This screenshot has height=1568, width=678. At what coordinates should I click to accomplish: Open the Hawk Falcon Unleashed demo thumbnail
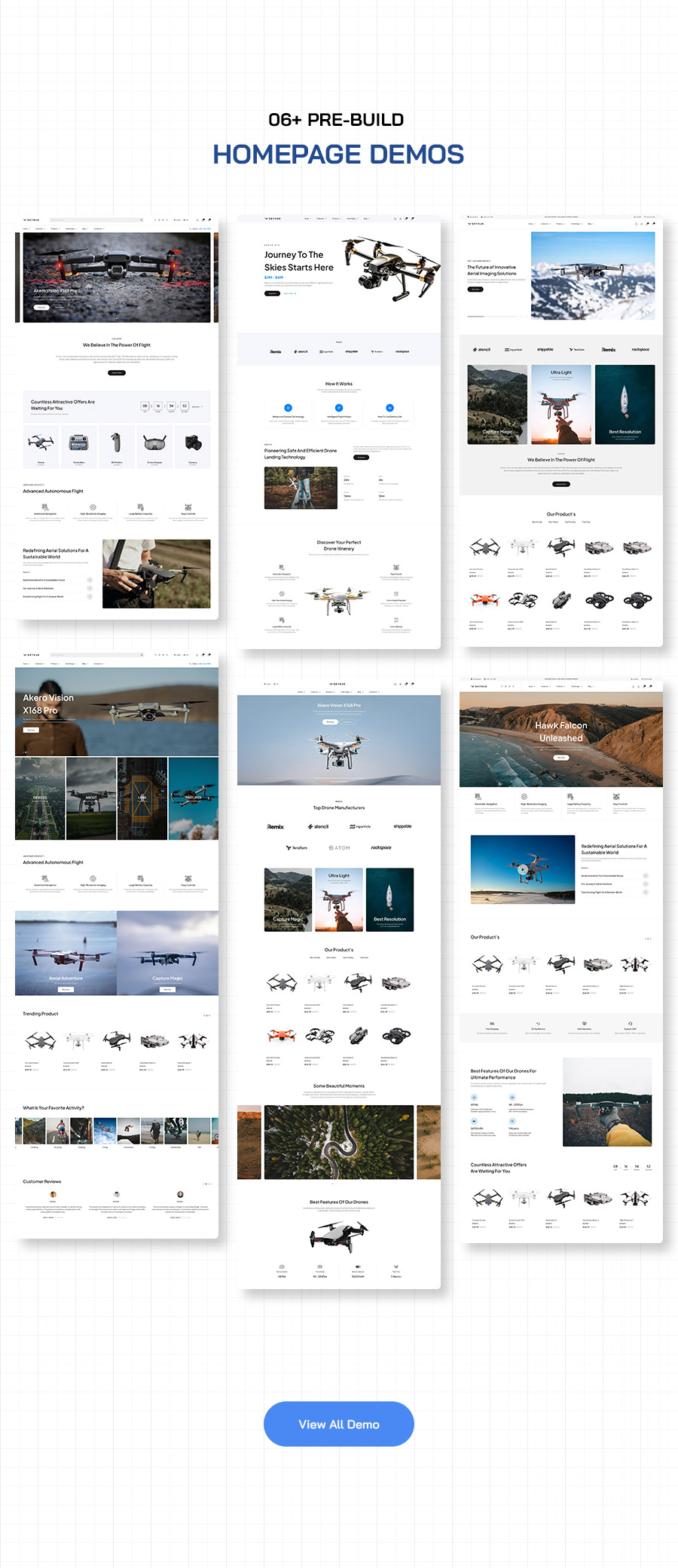pyautogui.click(x=561, y=960)
